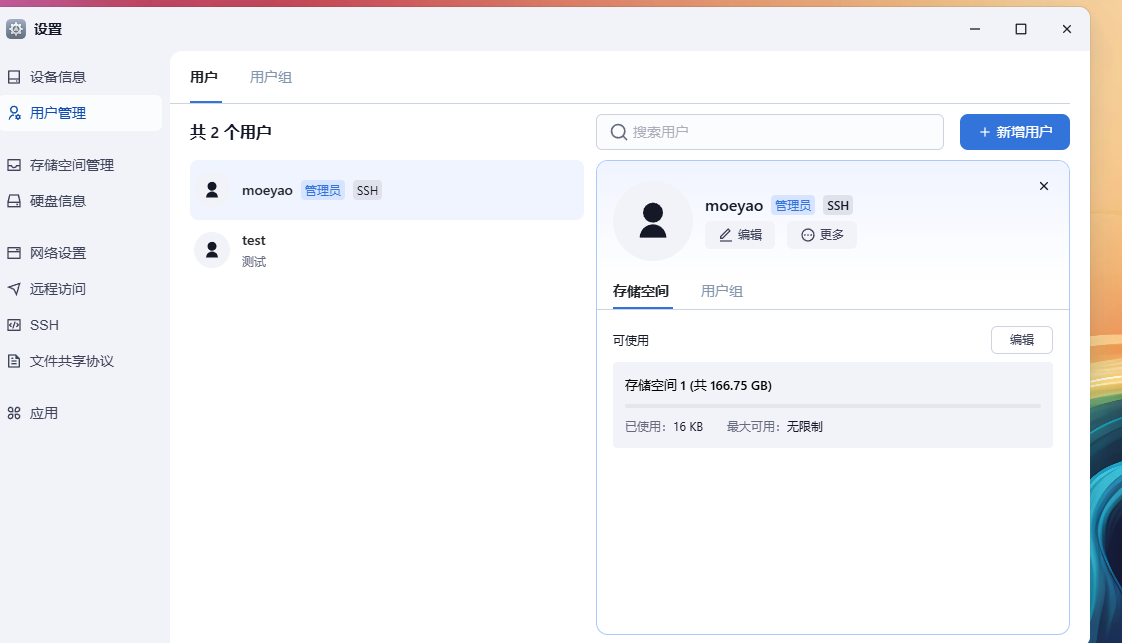Screen dimensions: 1122x643
Task: Close the moeyao user detail panel
Action: pos(1044,186)
